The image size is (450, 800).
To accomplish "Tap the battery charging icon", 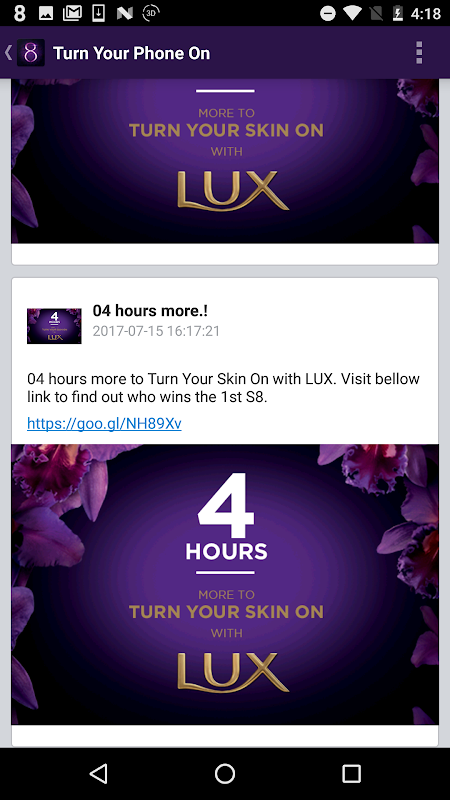I will pyautogui.click(x=397, y=13).
